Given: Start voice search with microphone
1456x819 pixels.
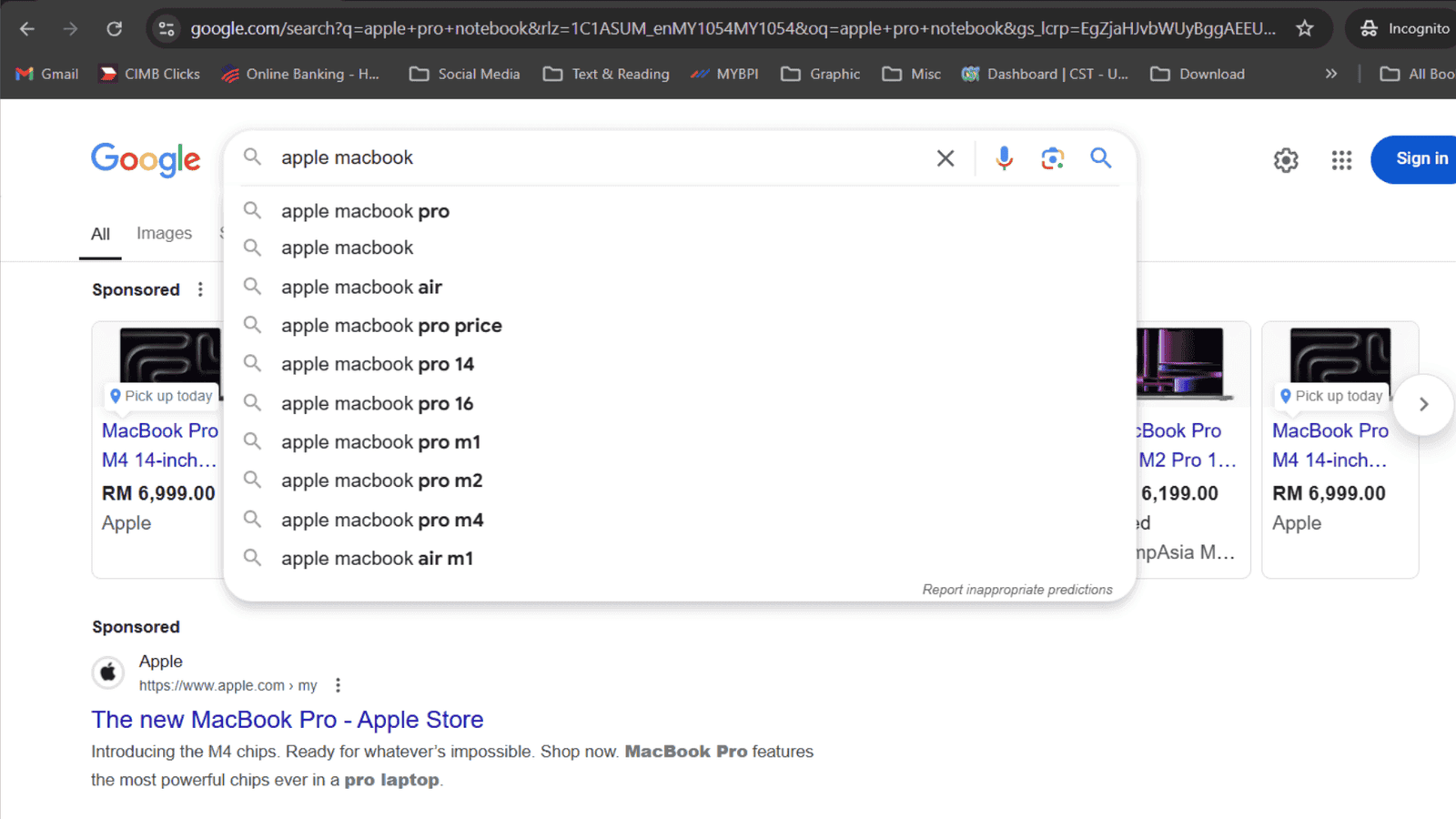Looking at the screenshot, I should pos(1004,158).
